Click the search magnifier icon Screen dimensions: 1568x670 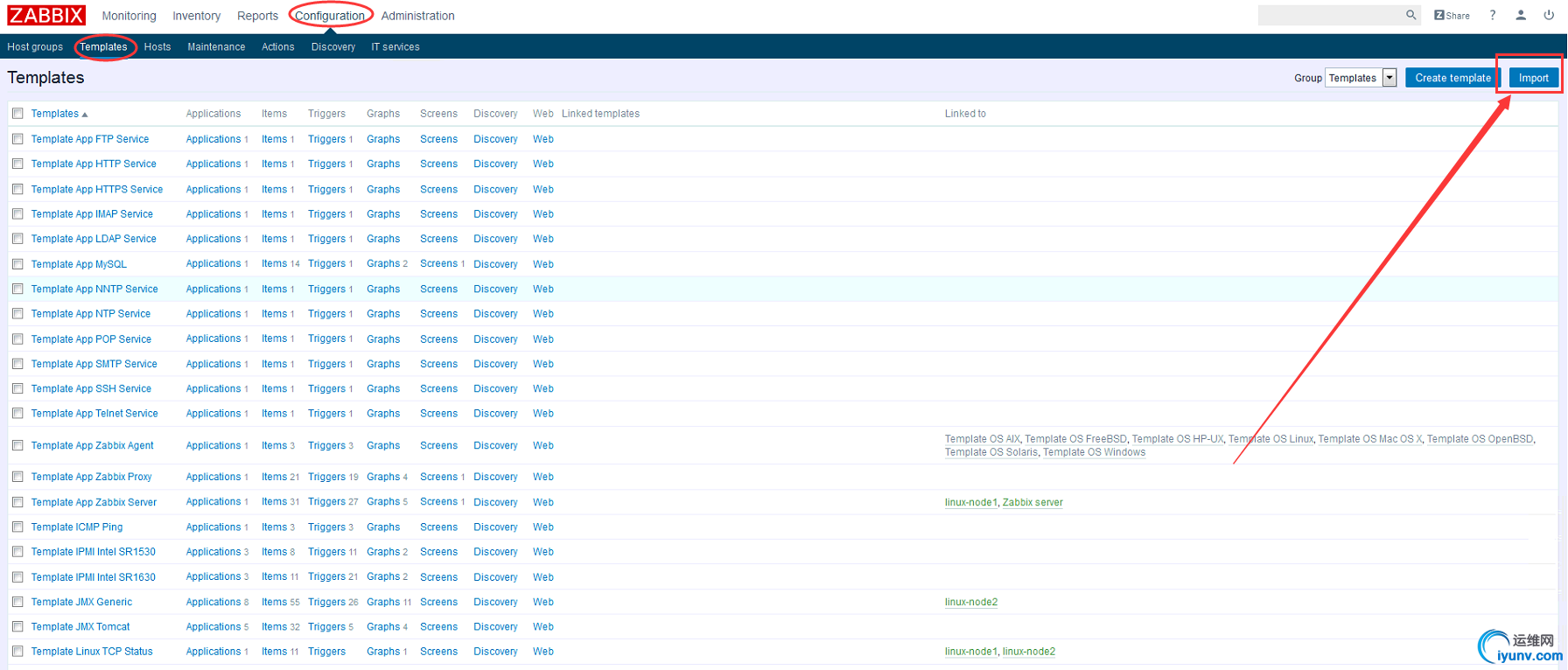point(1410,15)
